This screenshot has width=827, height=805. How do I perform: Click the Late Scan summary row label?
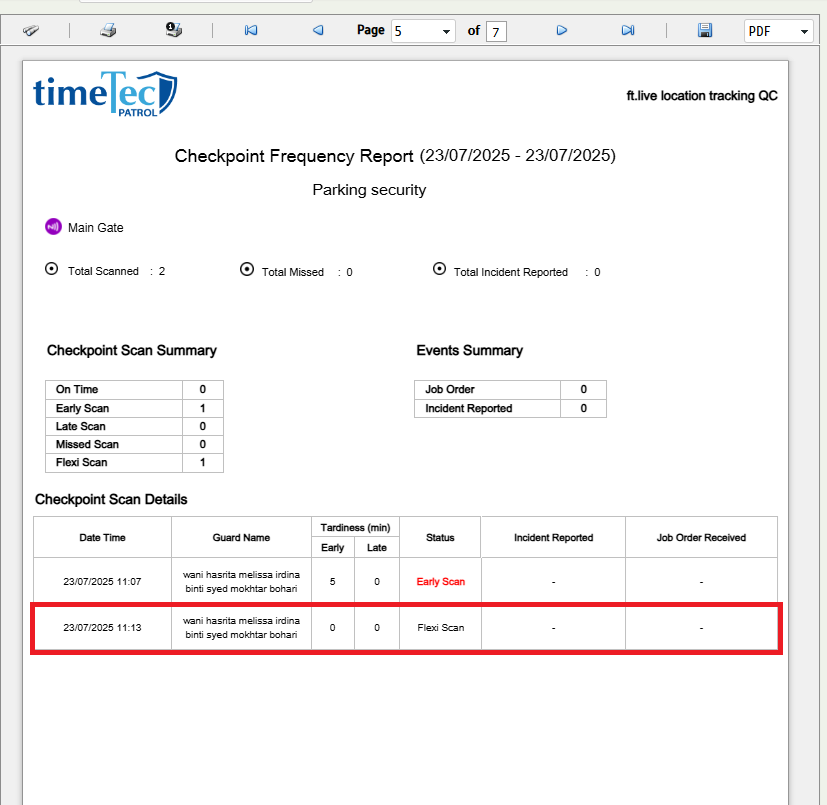click(x=81, y=426)
